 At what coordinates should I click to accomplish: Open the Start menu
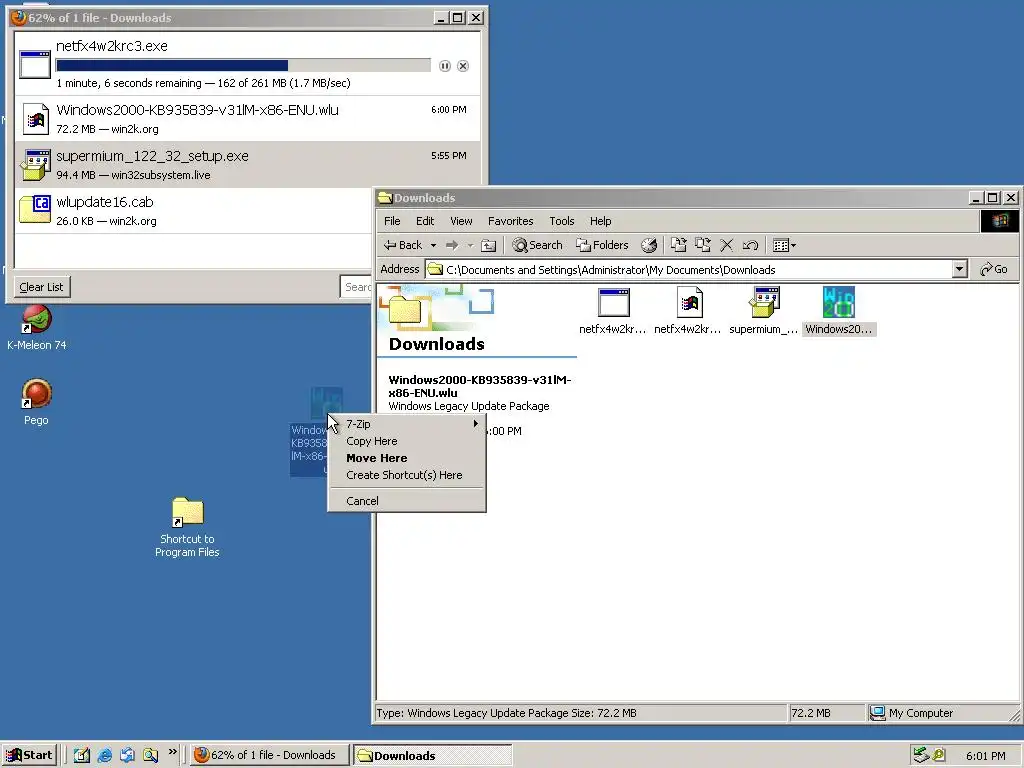pyautogui.click(x=29, y=755)
